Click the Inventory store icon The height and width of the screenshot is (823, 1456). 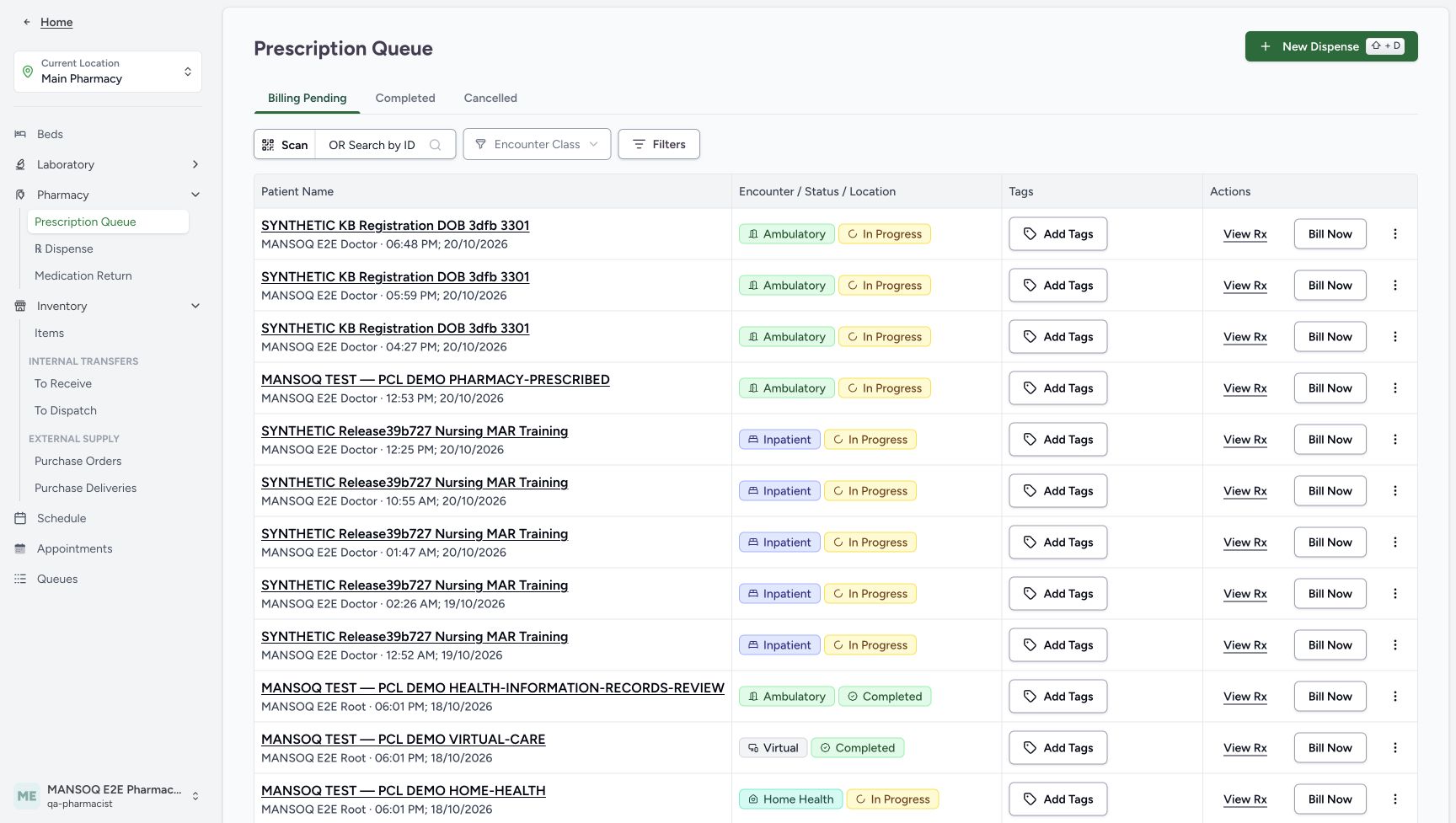[x=20, y=306]
